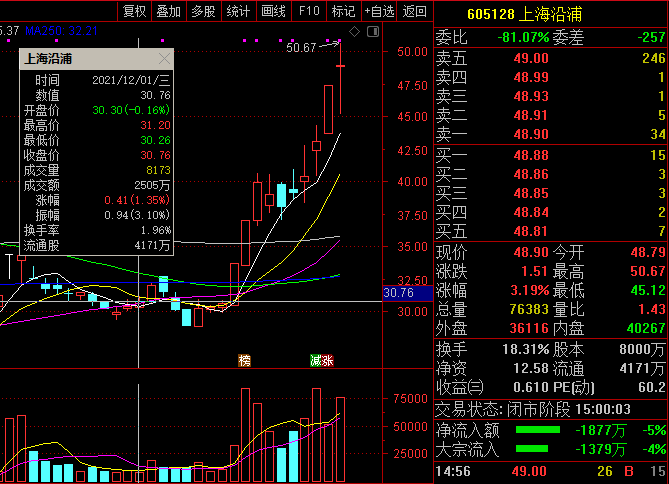Click 返回 to go back
Image resolution: width=669 pixels, height=484 pixels.
tap(414, 11)
